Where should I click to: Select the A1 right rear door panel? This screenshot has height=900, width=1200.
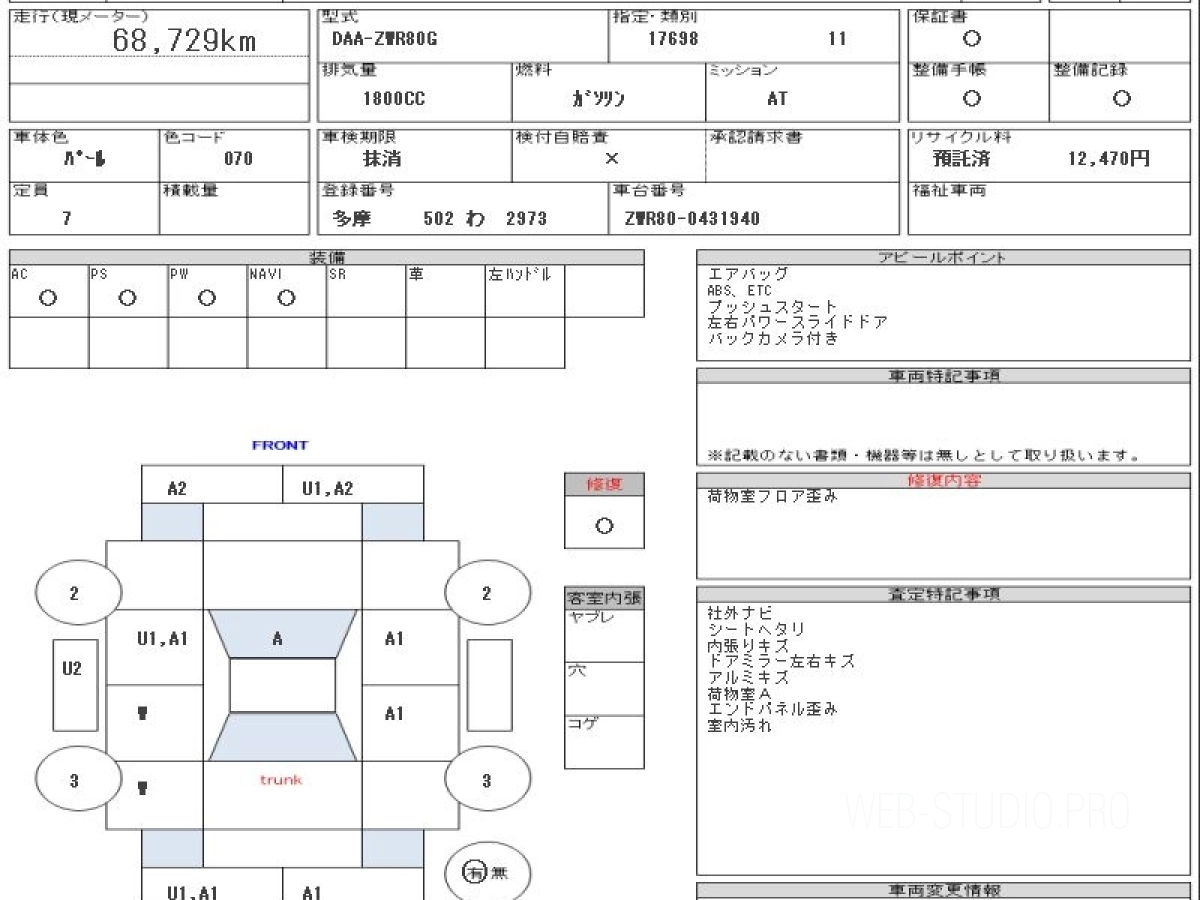pos(410,722)
